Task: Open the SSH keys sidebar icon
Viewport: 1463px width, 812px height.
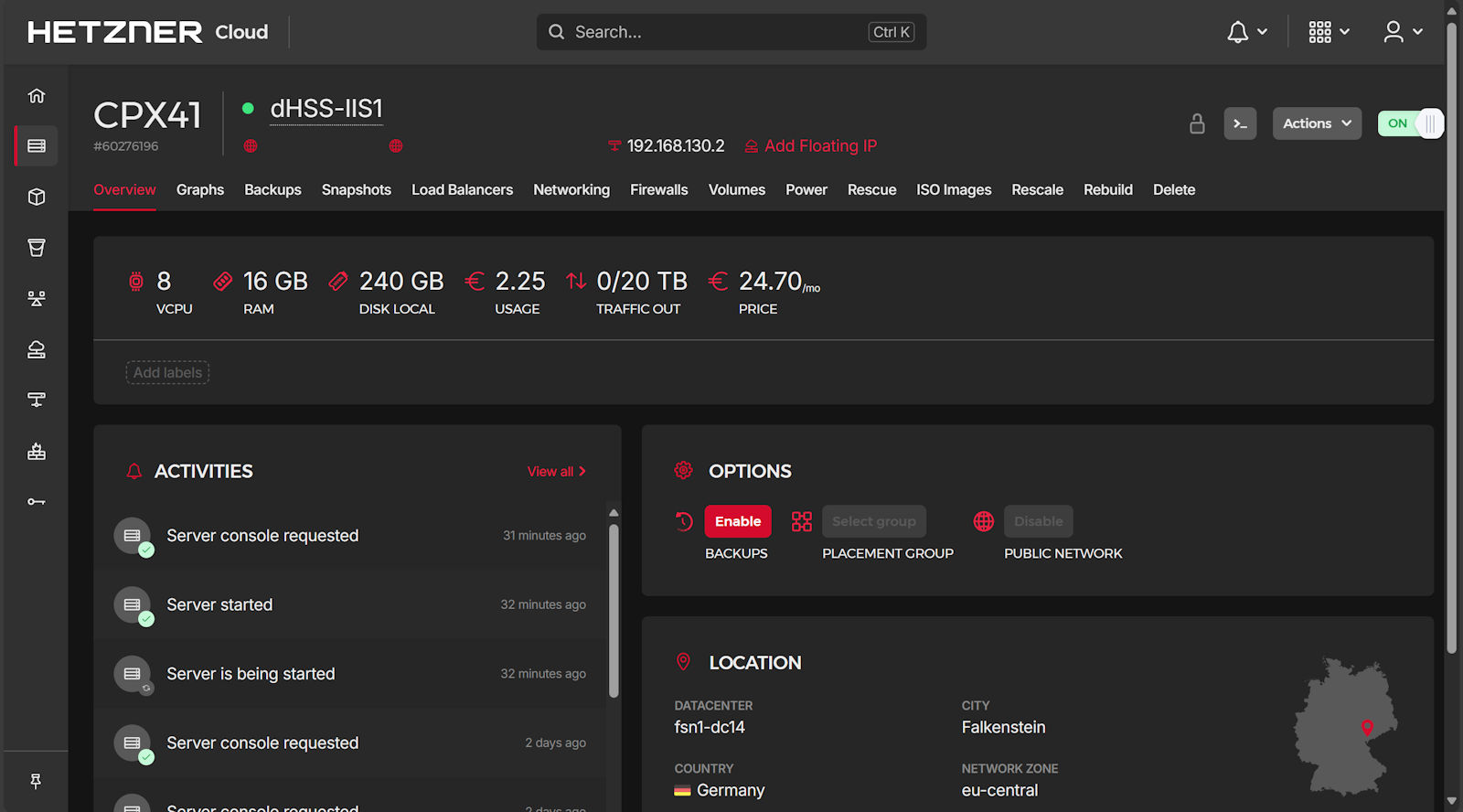Action: [37, 501]
